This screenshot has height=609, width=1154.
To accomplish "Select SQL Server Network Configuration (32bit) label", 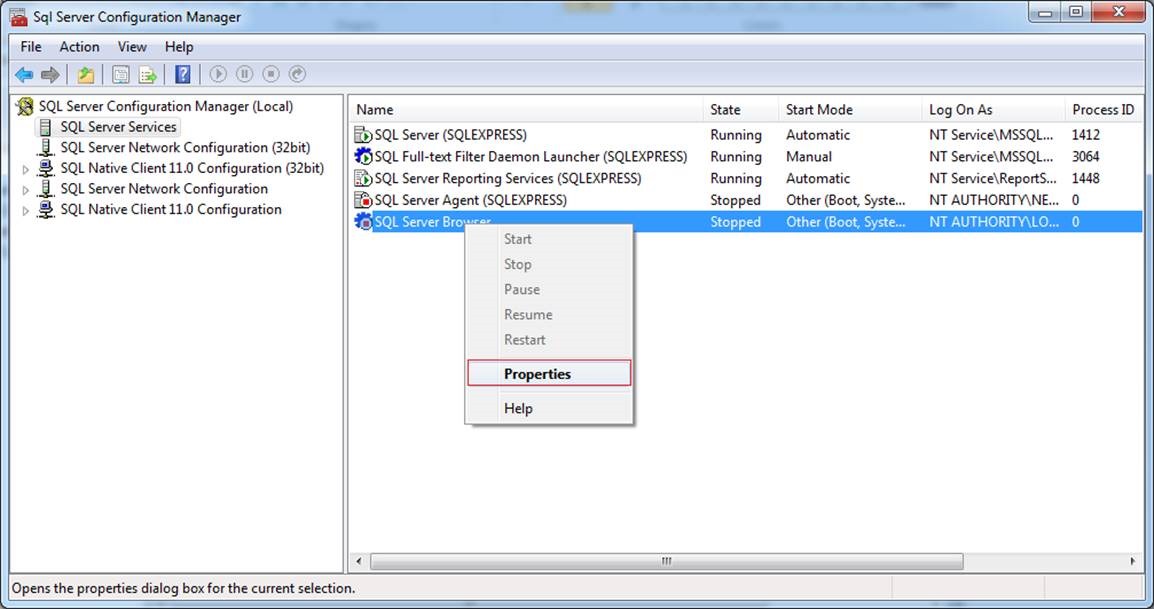I will click(x=185, y=147).
